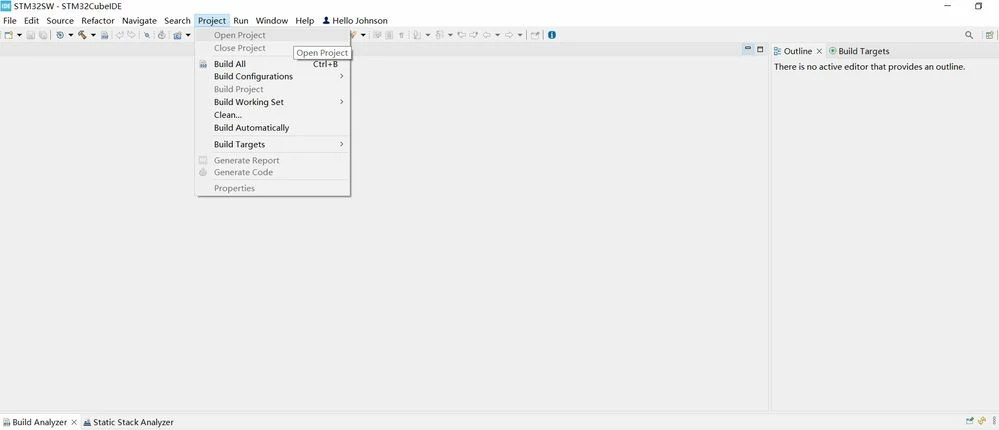This screenshot has height=430, width=999.
Task: Choose Build All from the Project menu
Action: point(273,64)
